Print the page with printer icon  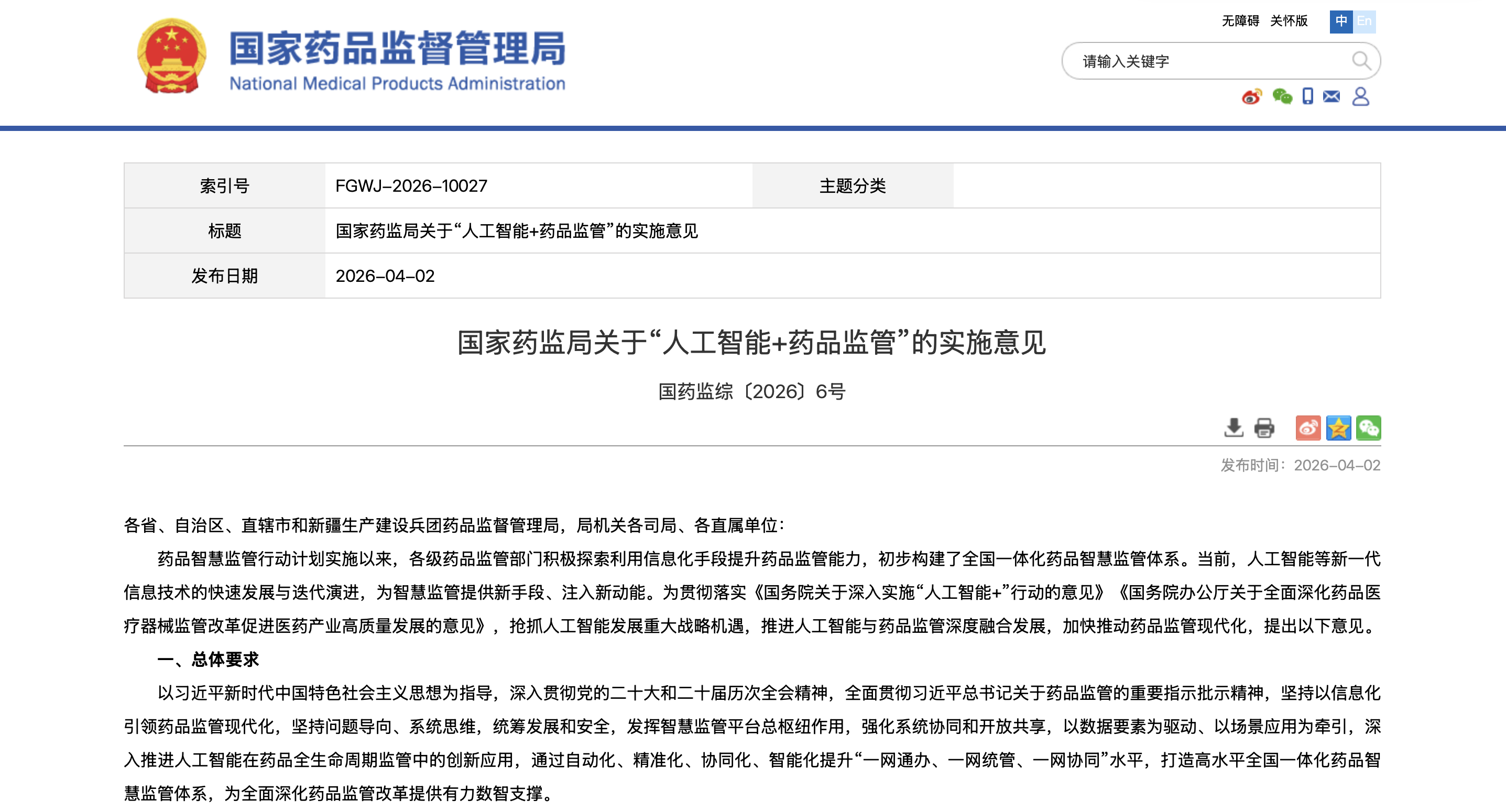[x=1264, y=428]
